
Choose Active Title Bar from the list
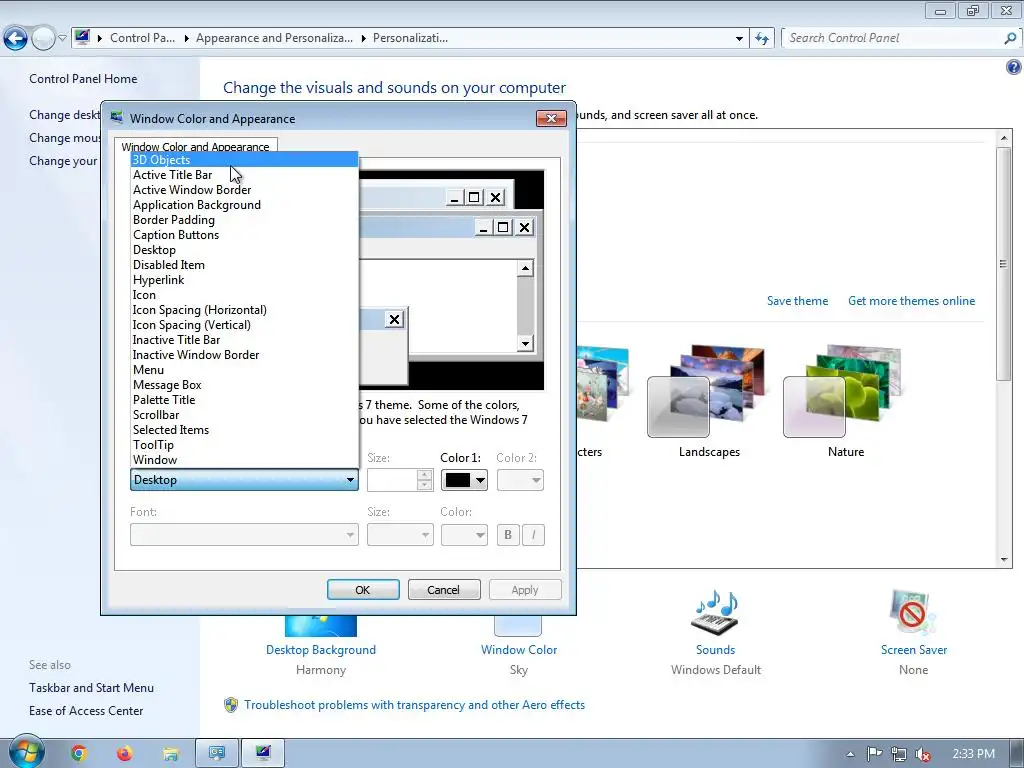click(244, 174)
